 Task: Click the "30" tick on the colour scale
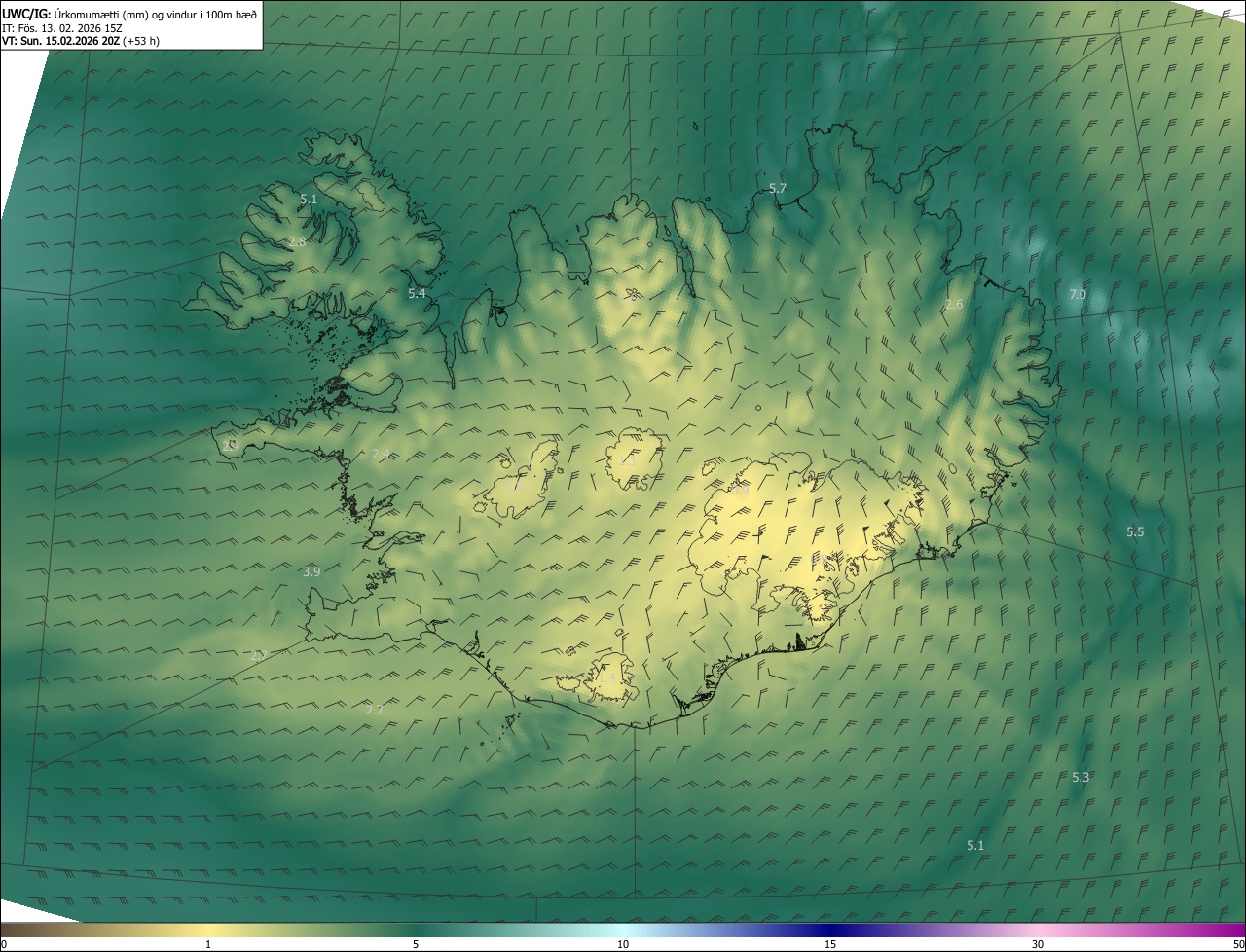point(1038,944)
